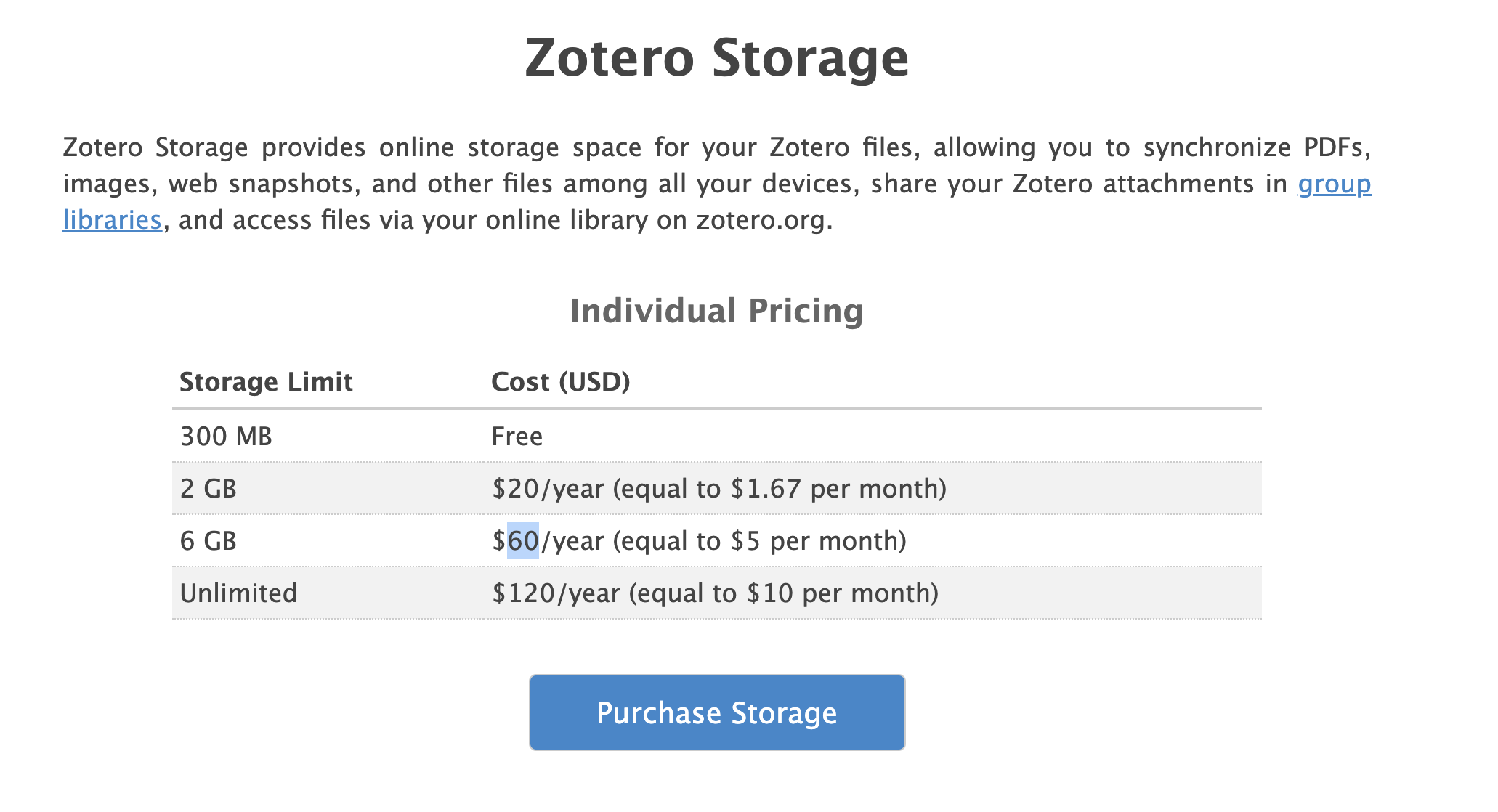
Task: Click the $120/year price text
Action: coord(556,593)
